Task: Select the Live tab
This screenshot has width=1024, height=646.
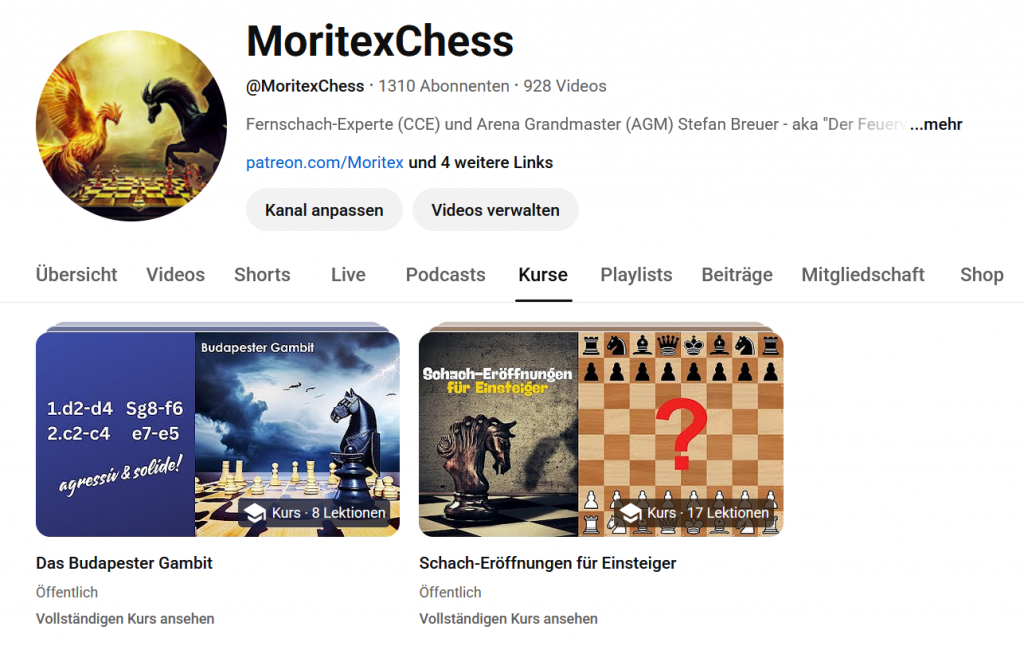Action: (x=348, y=274)
